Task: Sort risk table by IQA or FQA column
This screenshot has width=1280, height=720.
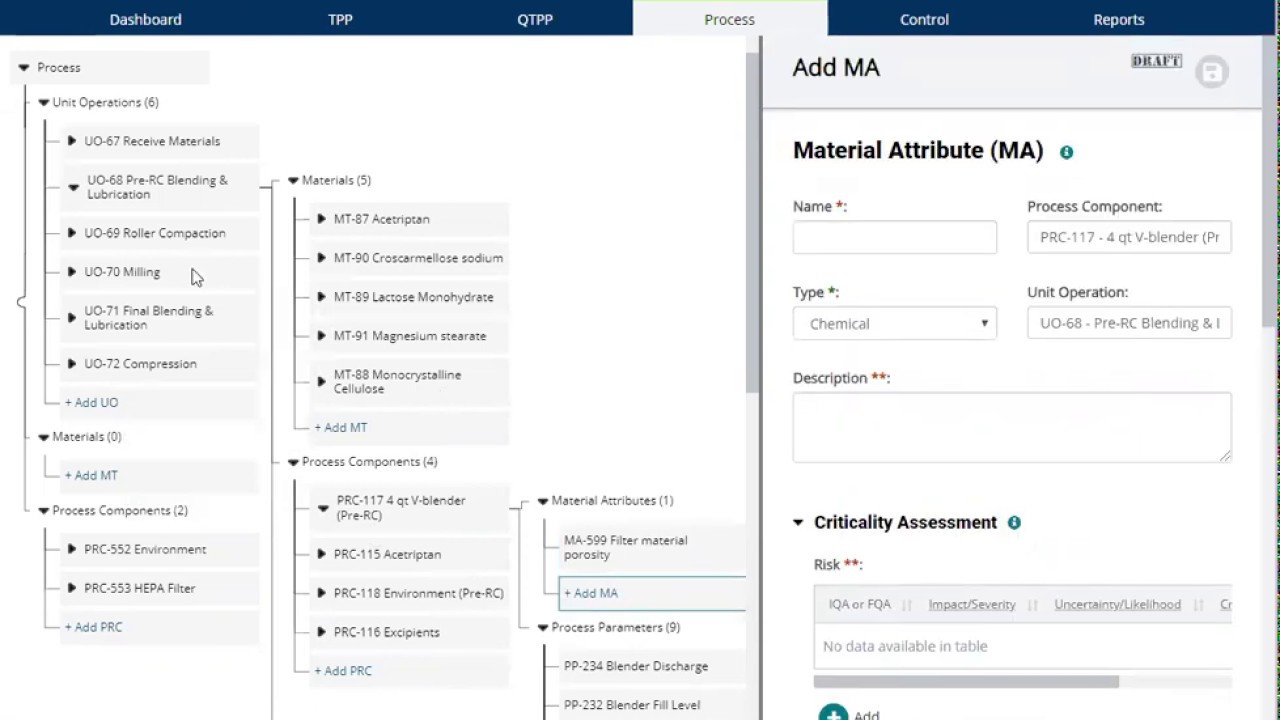Action: [860, 605]
